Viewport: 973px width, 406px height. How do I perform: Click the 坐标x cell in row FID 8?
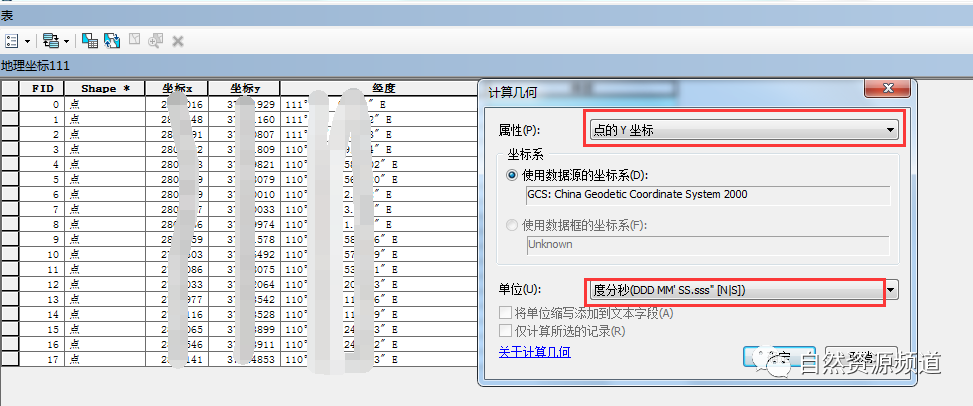177,224
